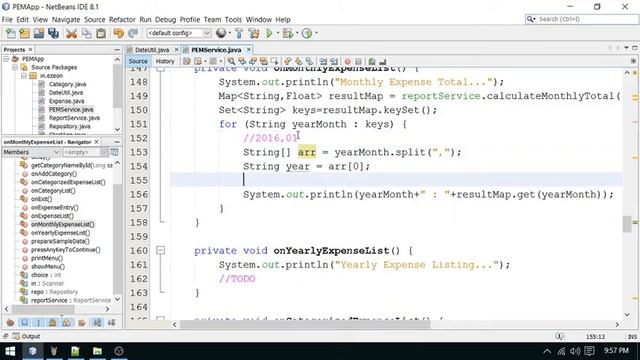Click the Find Selection magnifier icon in the editor toolbar
640x360 pixels.
tap(231, 61)
